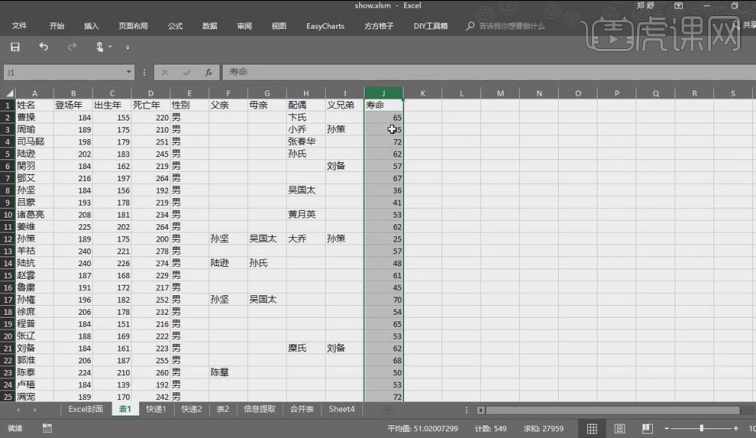756x438 pixels.
Task: Undo the last action
Action: [43, 47]
